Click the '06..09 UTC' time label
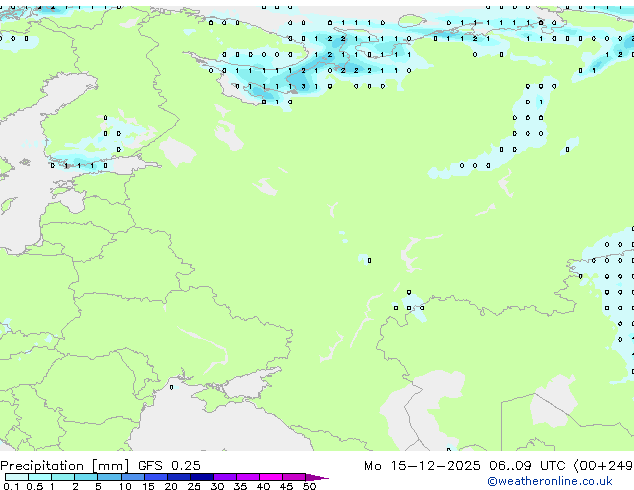Viewport: 634px width, 490px height. (x=527, y=466)
